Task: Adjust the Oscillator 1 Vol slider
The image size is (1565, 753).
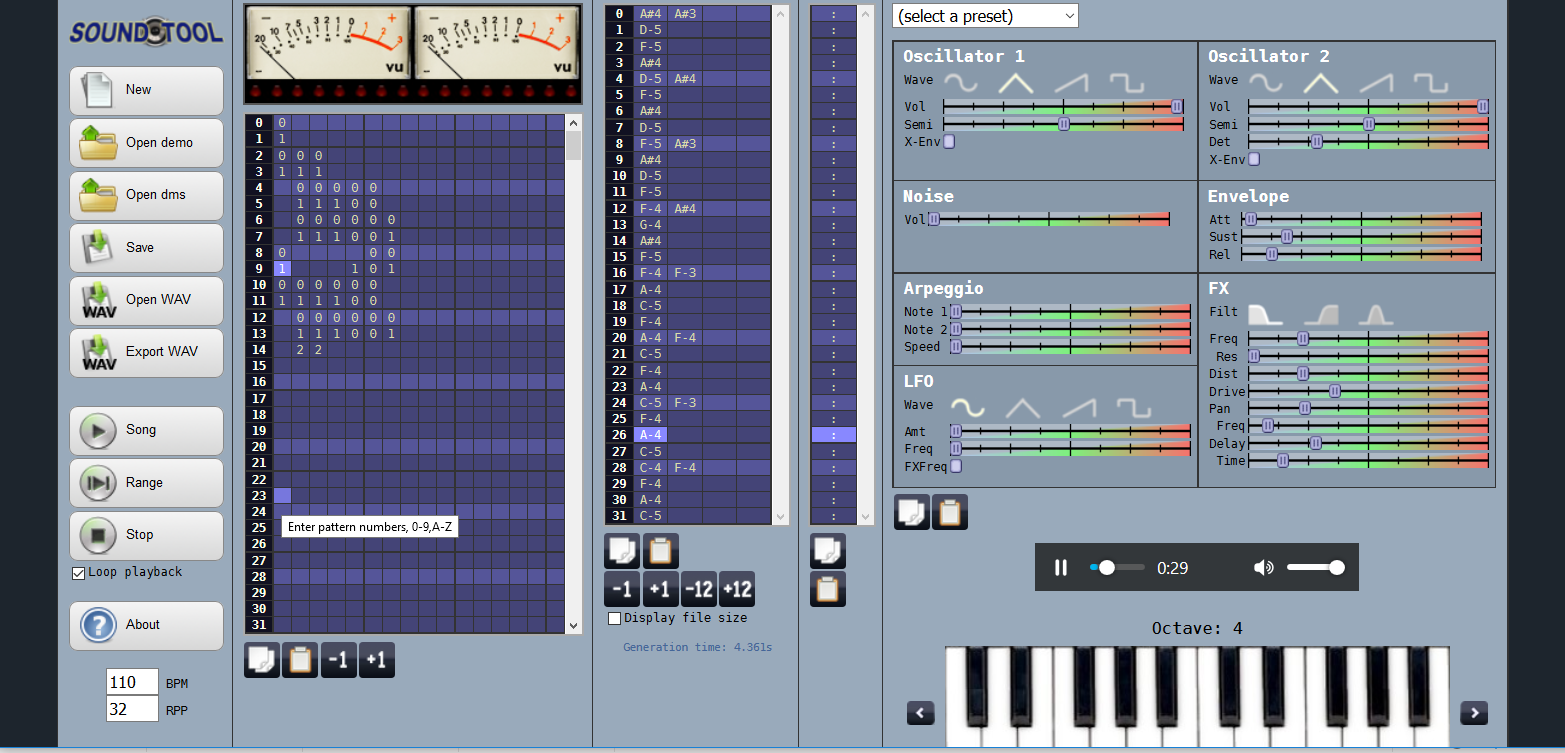Action: click(x=1063, y=106)
